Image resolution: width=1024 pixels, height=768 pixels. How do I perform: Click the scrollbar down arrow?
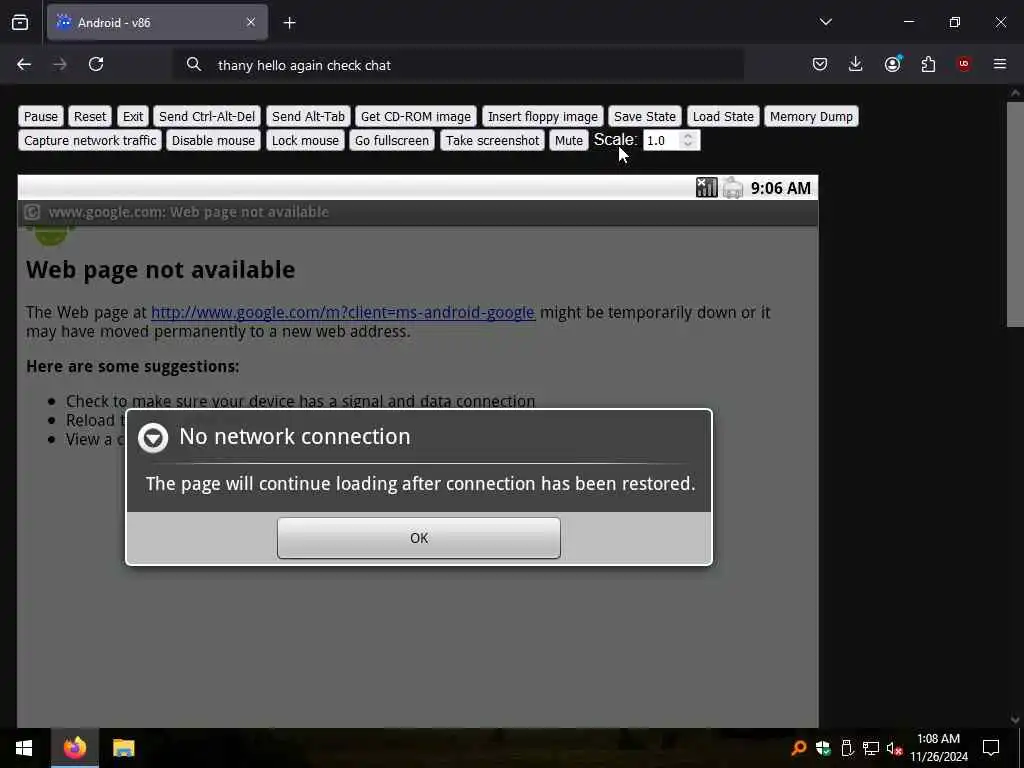(1015, 720)
